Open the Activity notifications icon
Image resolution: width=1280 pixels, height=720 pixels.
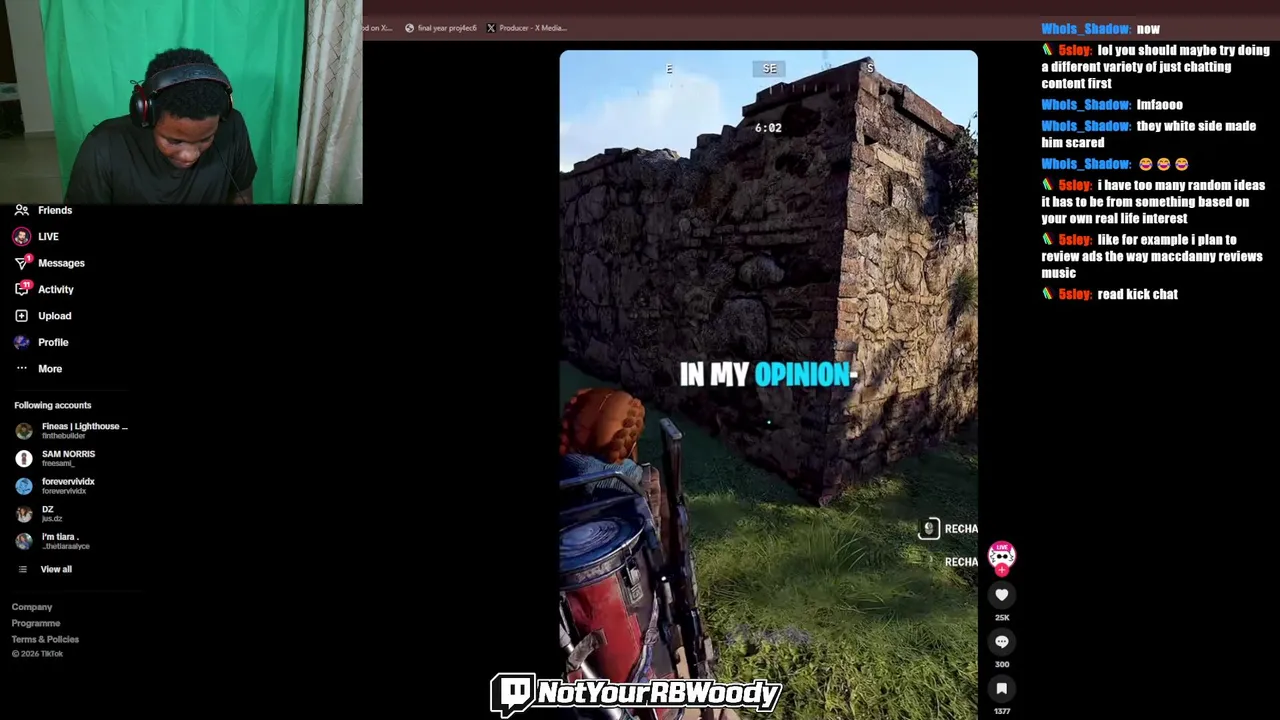coord(22,289)
